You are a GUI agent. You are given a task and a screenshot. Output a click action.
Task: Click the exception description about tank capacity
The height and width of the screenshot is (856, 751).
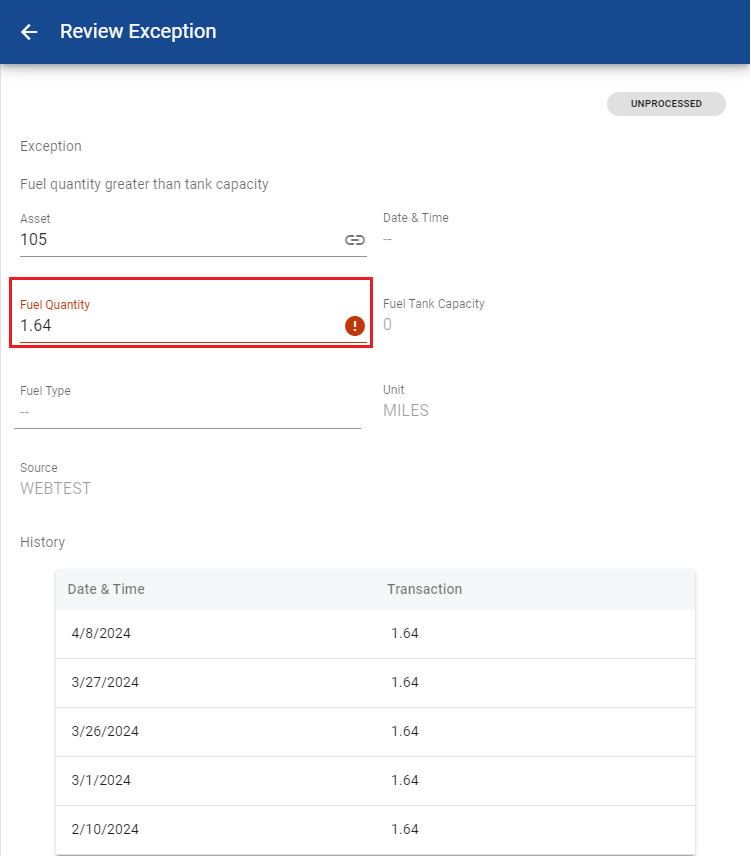144,185
